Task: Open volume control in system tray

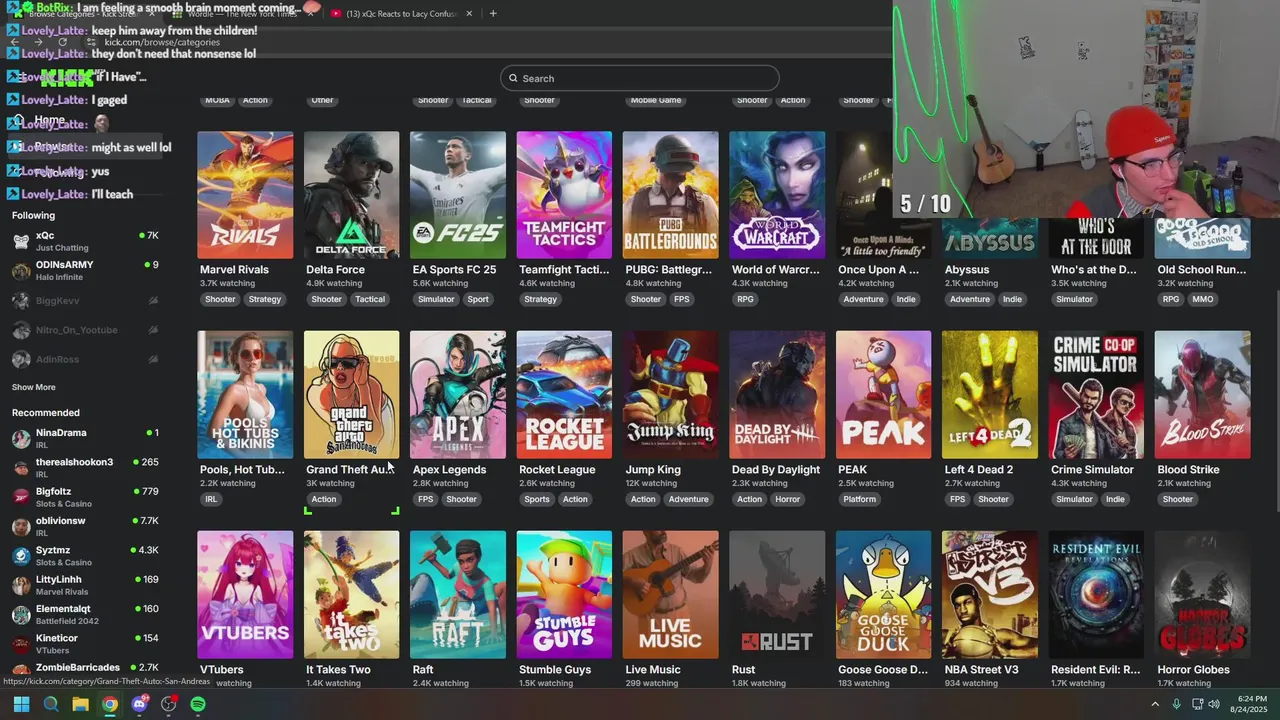Action: tap(1214, 704)
